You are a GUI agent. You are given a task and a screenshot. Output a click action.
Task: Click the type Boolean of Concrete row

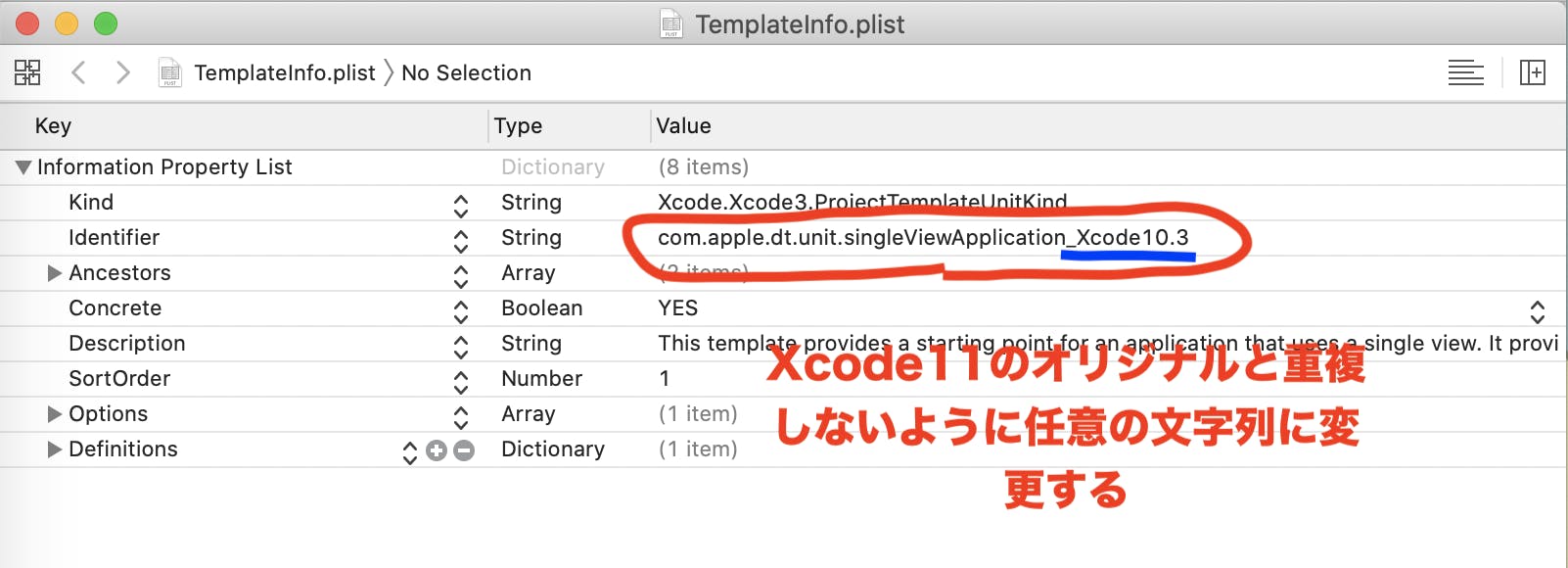(541, 308)
